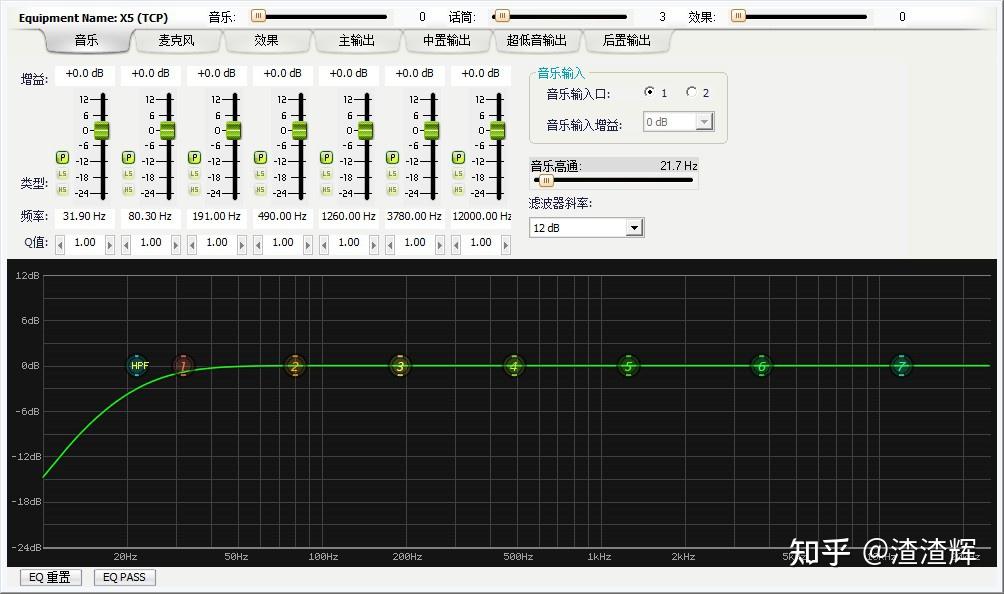Switch to the 麦克风 tab
Viewport: 1004px width, 594px height.
pyautogui.click(x=176, y=41)
